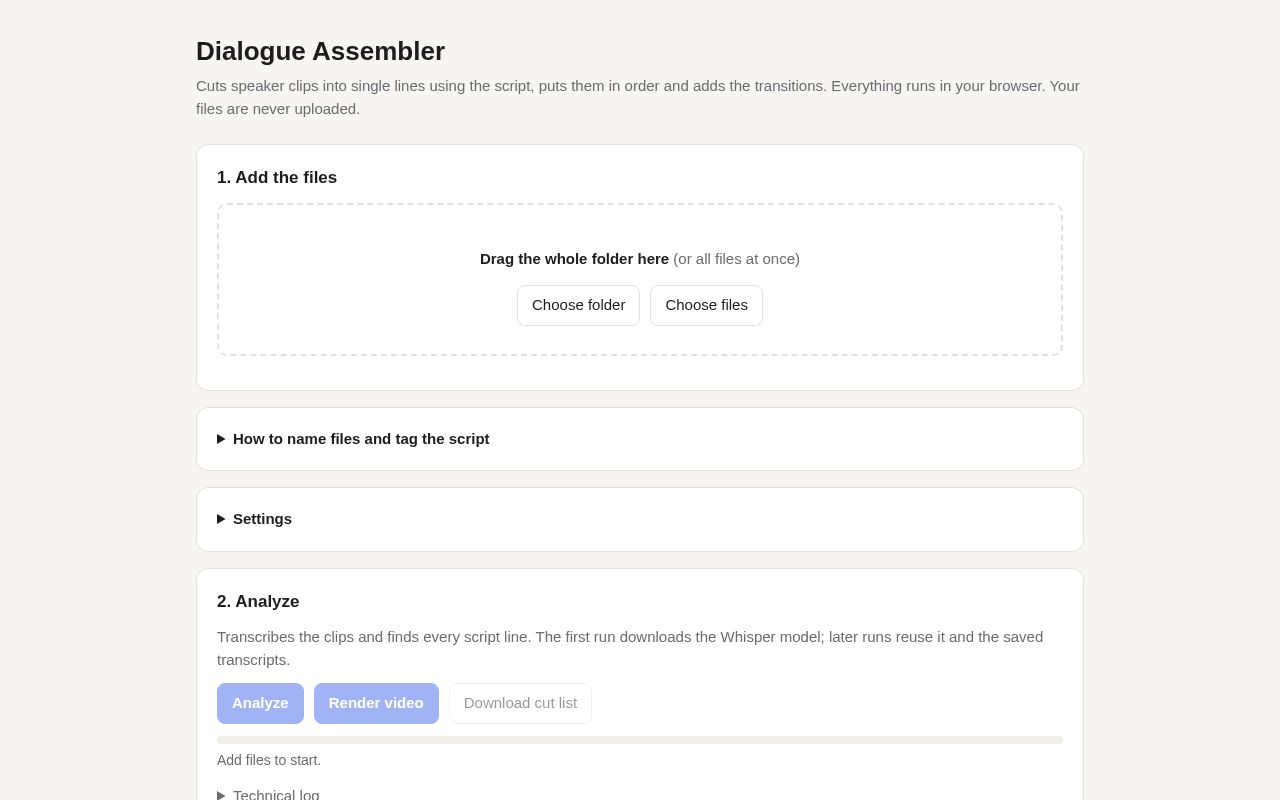Click the 'Add files to start.' status text
The height and width of the screenshot is (800, 1280).
(269, 760)
